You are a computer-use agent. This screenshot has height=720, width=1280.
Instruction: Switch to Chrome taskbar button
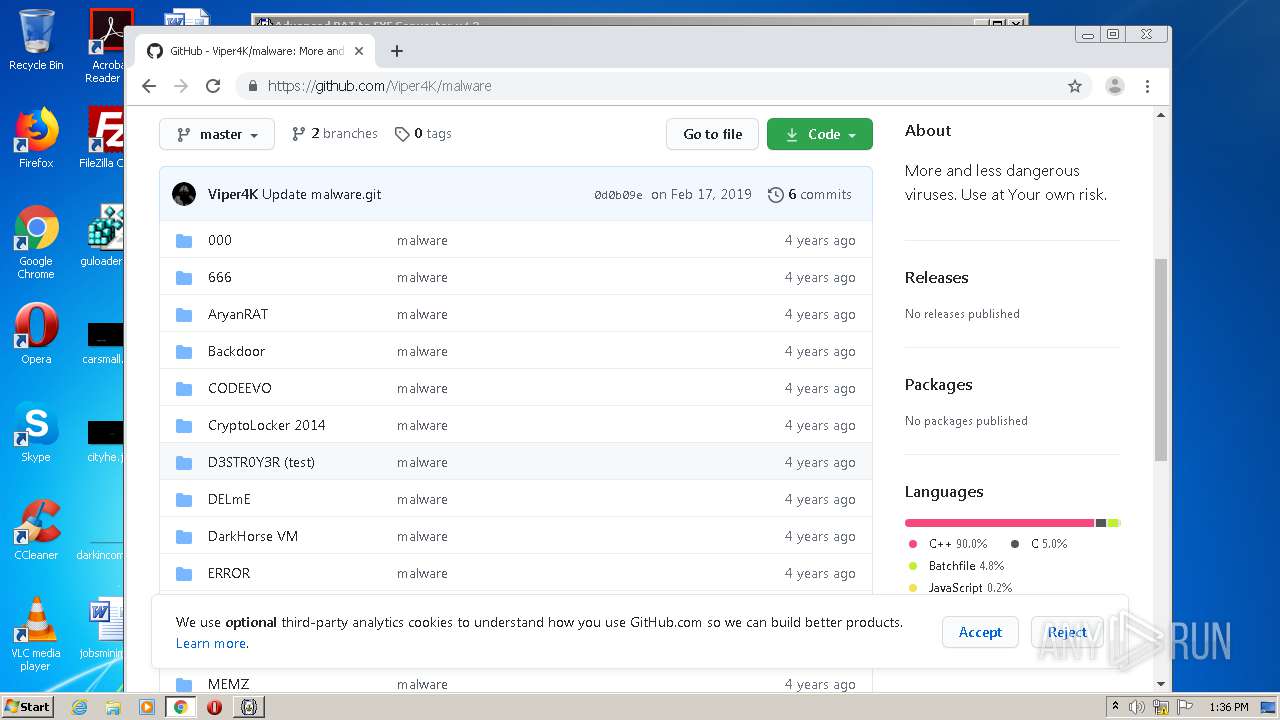181,707
